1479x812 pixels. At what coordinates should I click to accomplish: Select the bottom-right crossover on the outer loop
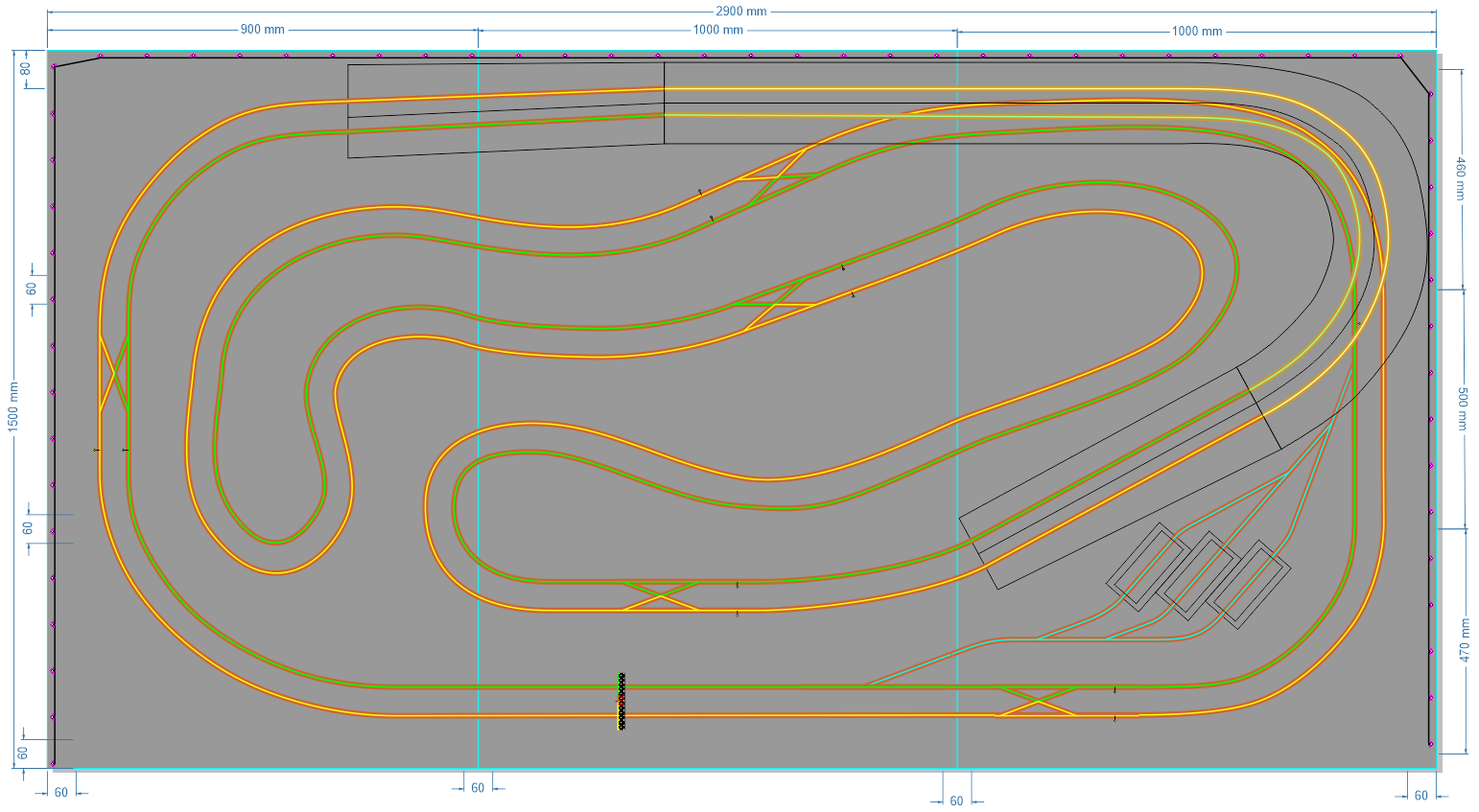click(x=1036, y=701)
